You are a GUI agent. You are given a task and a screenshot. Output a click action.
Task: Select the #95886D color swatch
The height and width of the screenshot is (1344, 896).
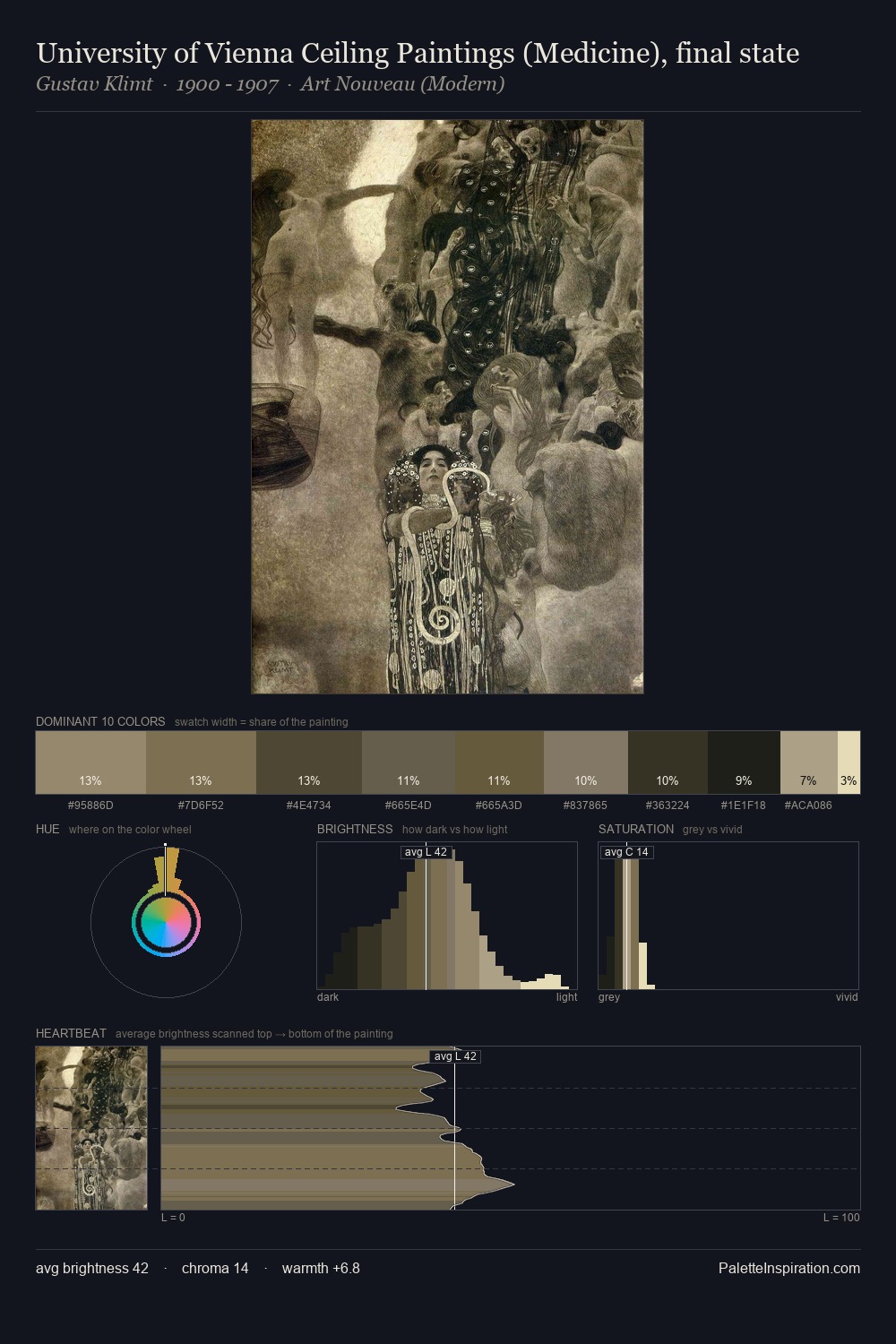(x=90, y=762)
